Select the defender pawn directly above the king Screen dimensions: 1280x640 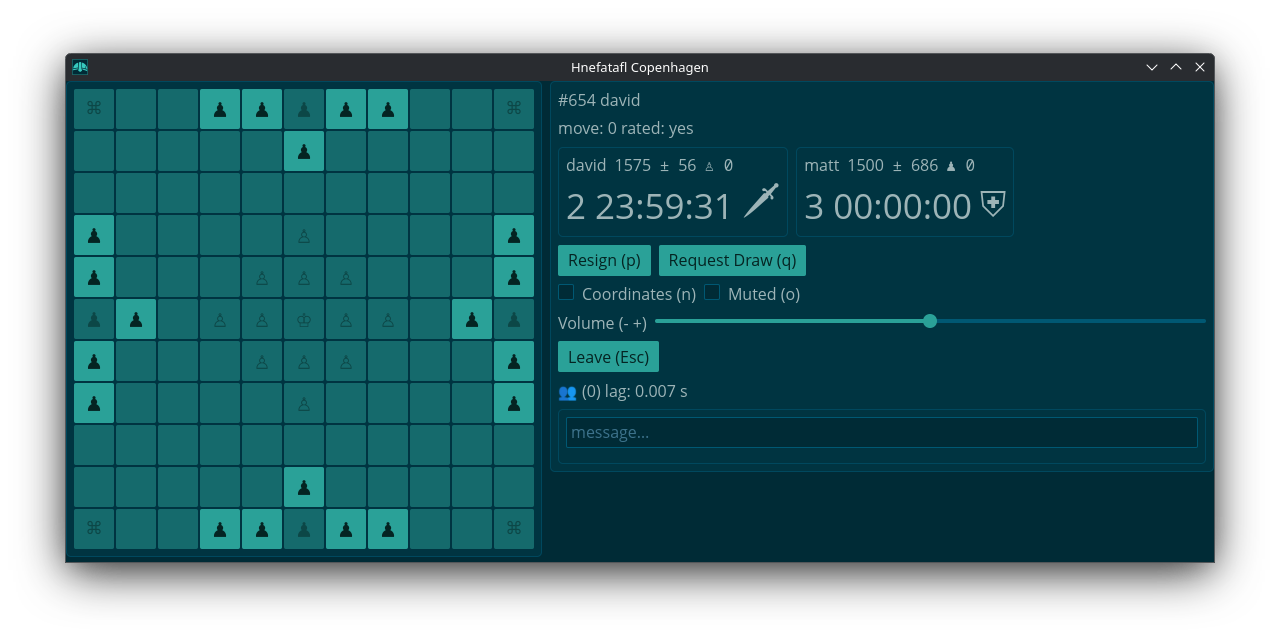(x=304, y=278)
